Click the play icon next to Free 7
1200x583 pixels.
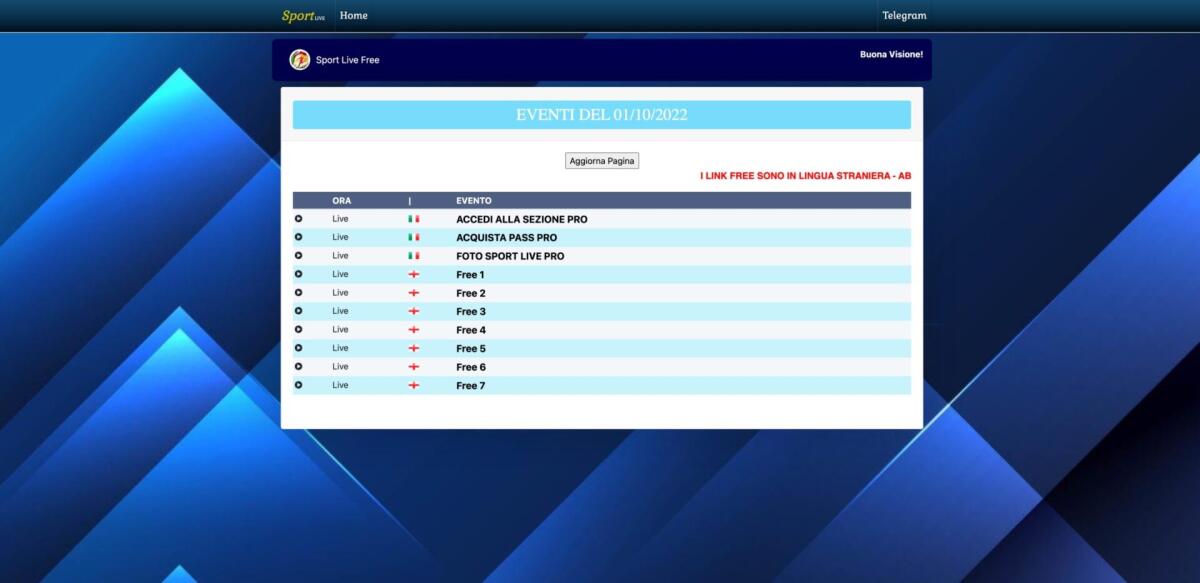[x=297, y=385]
